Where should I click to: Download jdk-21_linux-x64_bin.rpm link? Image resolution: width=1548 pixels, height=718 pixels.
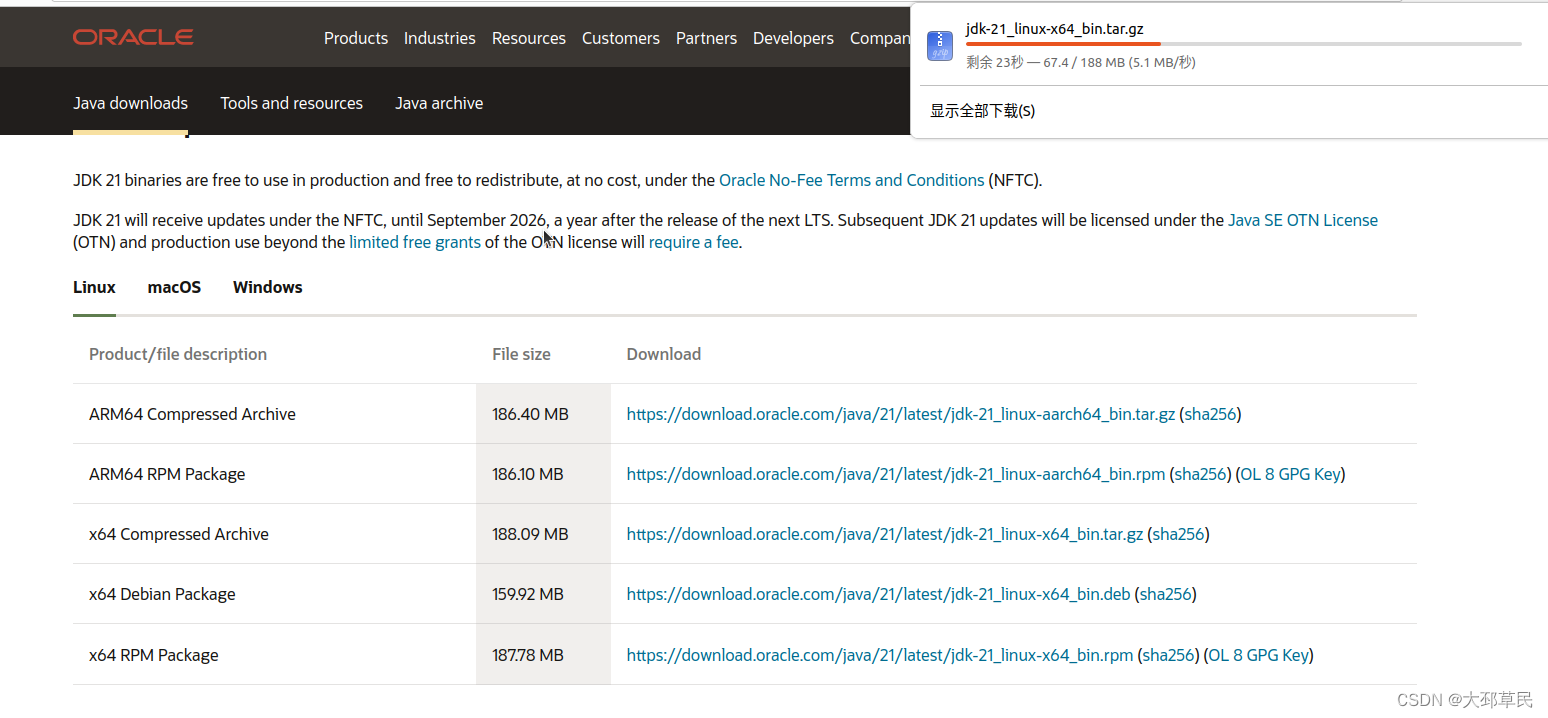pyautogui.click(x=880, y=655)
